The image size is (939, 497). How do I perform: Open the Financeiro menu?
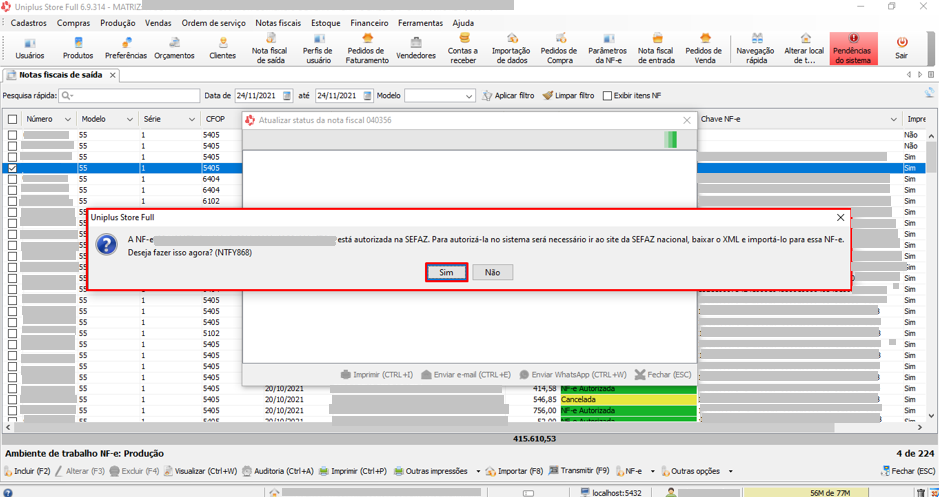click(x=369, y=23)
